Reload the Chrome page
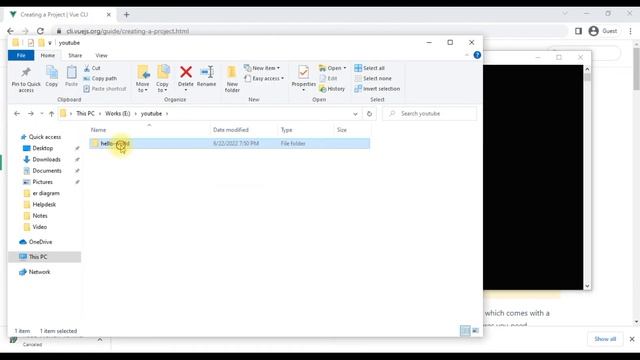This screenshot has width=640, height=360. [40, 31]
